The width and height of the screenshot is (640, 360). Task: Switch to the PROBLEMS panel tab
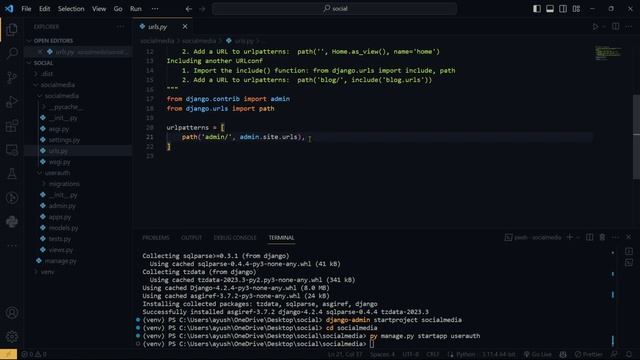(x=156, y=238)
